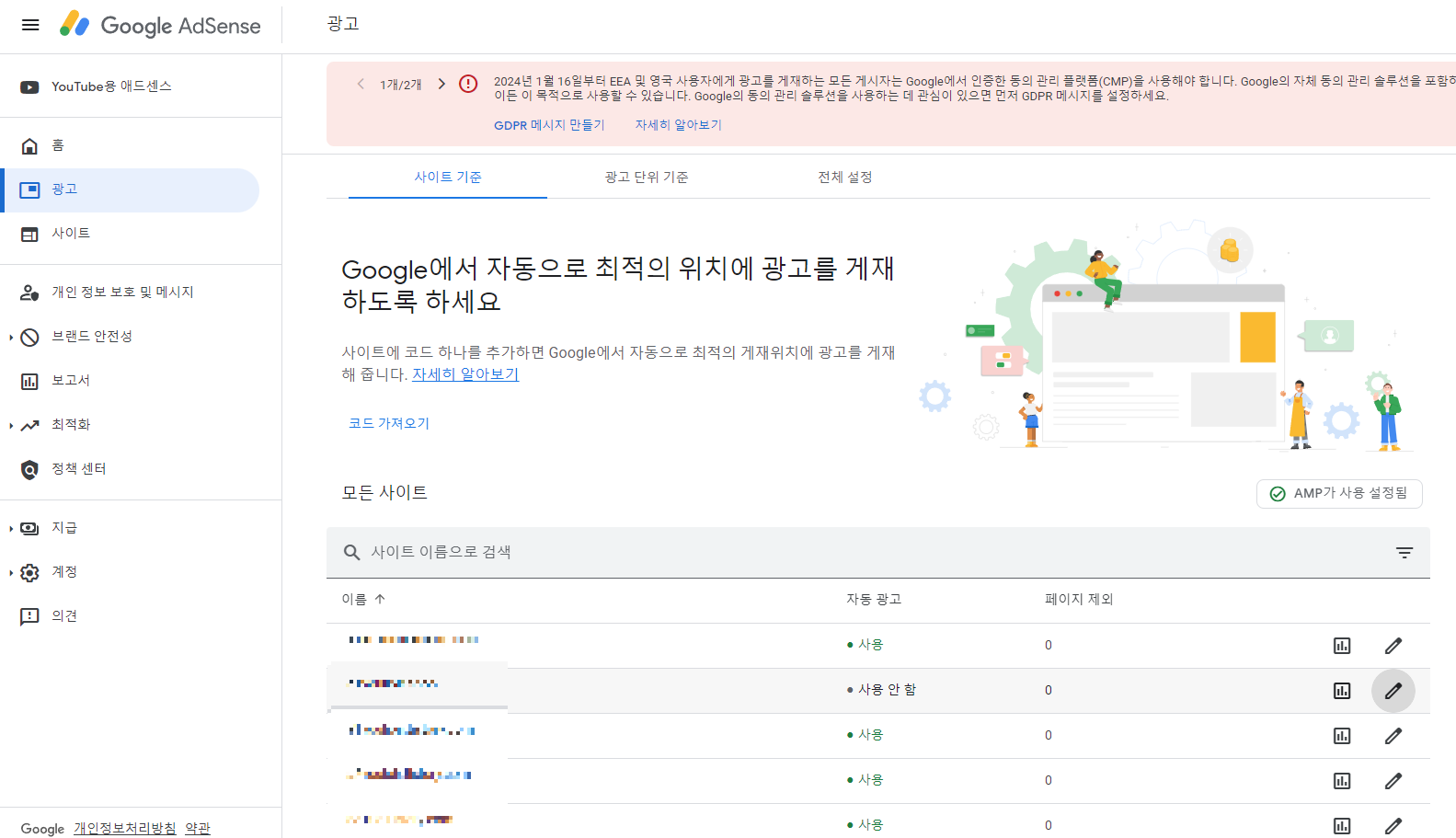Open 보고서 in the sidebar
This screenshot has width=1456, height=838.
130,381
